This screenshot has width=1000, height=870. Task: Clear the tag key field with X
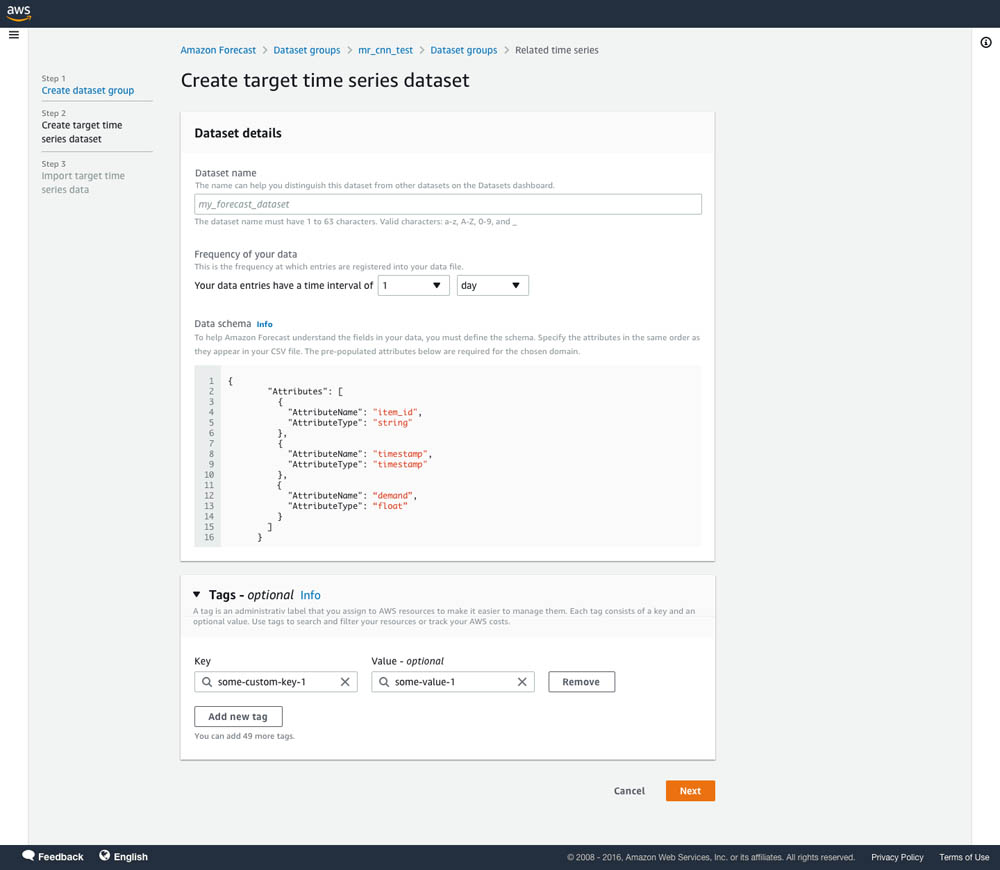(x=345, y=682)
